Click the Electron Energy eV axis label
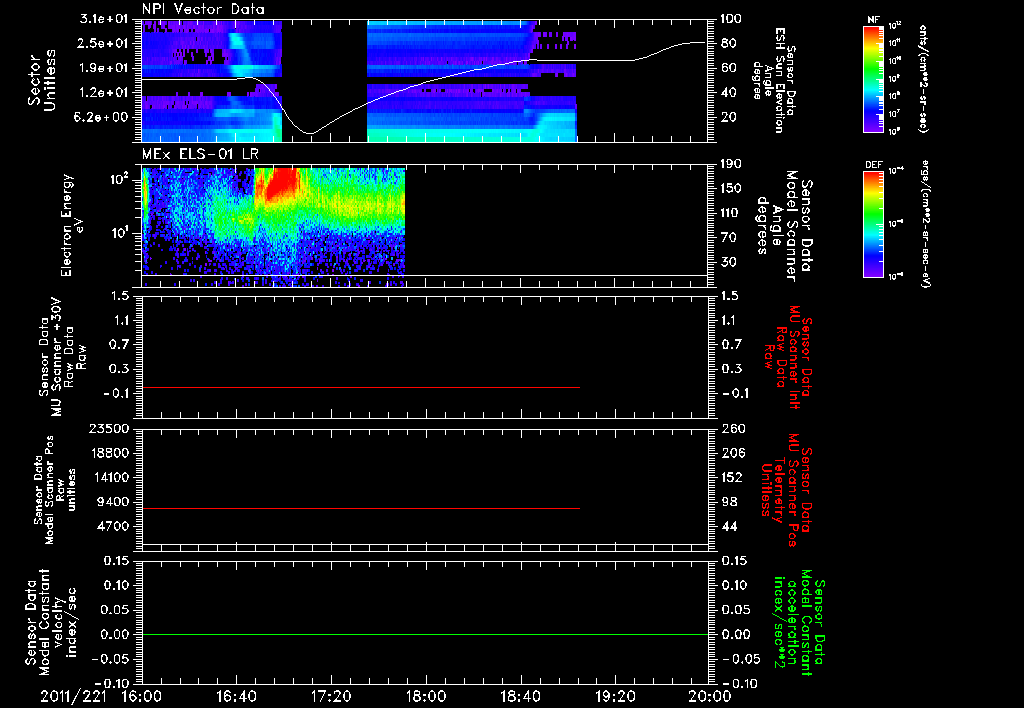This screenshot has width=1024, height=708. click(73, 225)
